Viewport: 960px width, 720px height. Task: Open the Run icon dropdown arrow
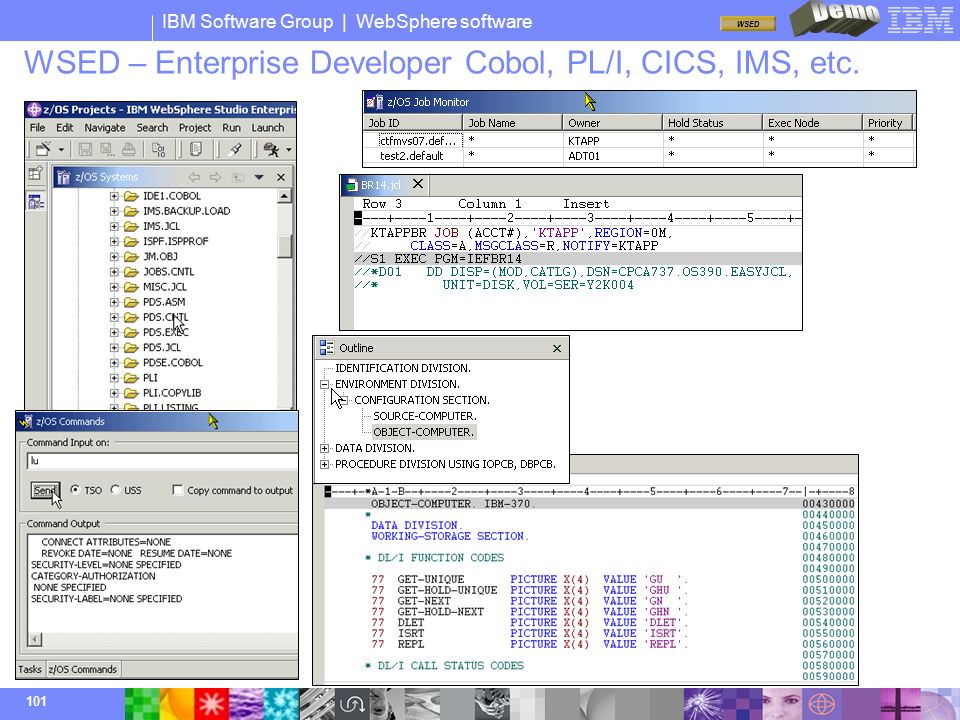coord(289,149)
